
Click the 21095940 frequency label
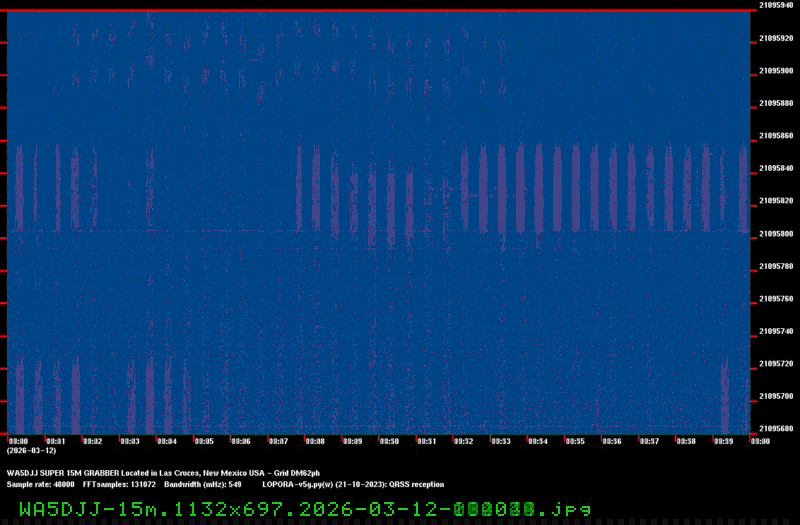pos(776,5)
